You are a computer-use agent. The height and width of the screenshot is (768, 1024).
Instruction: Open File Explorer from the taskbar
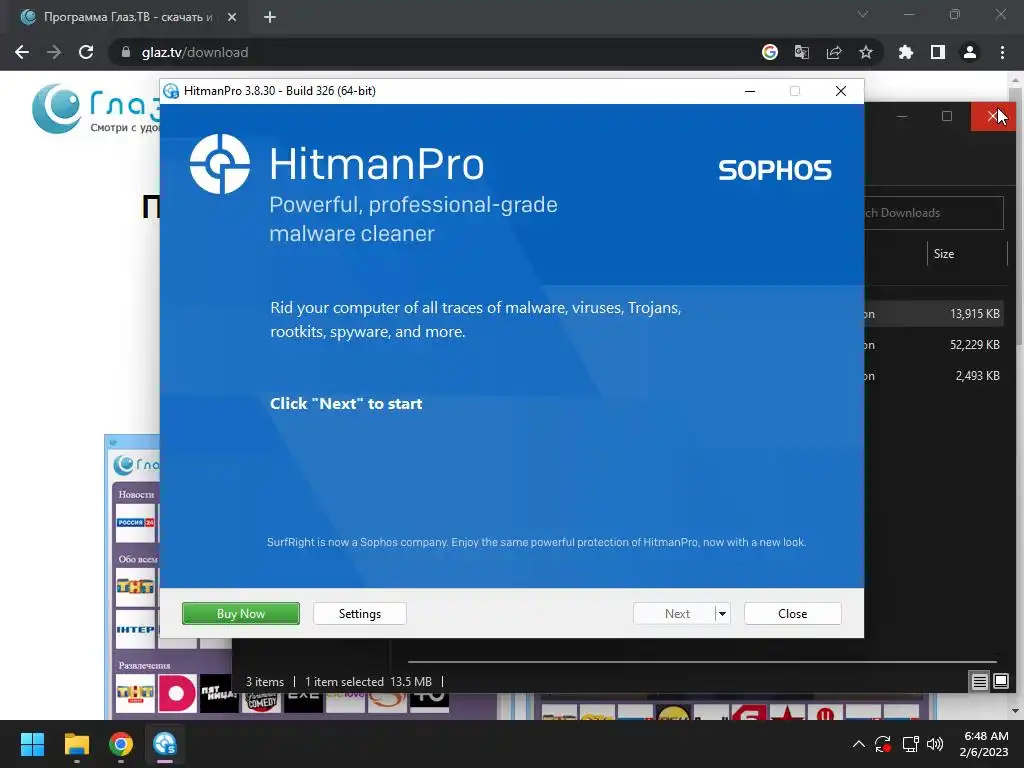click(76, 744)
